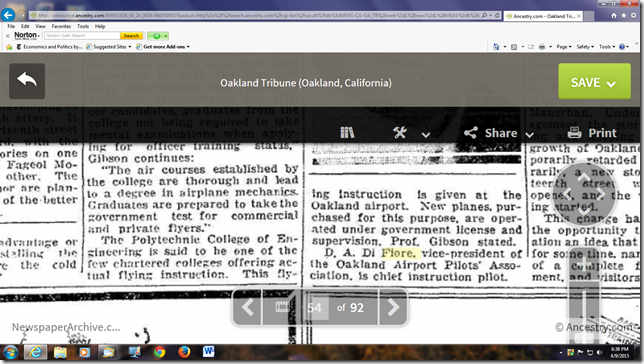Viewport: 644px width, 364px height.
Task: Open the Safety dropdown in command bar
Action: coord(585,47)
